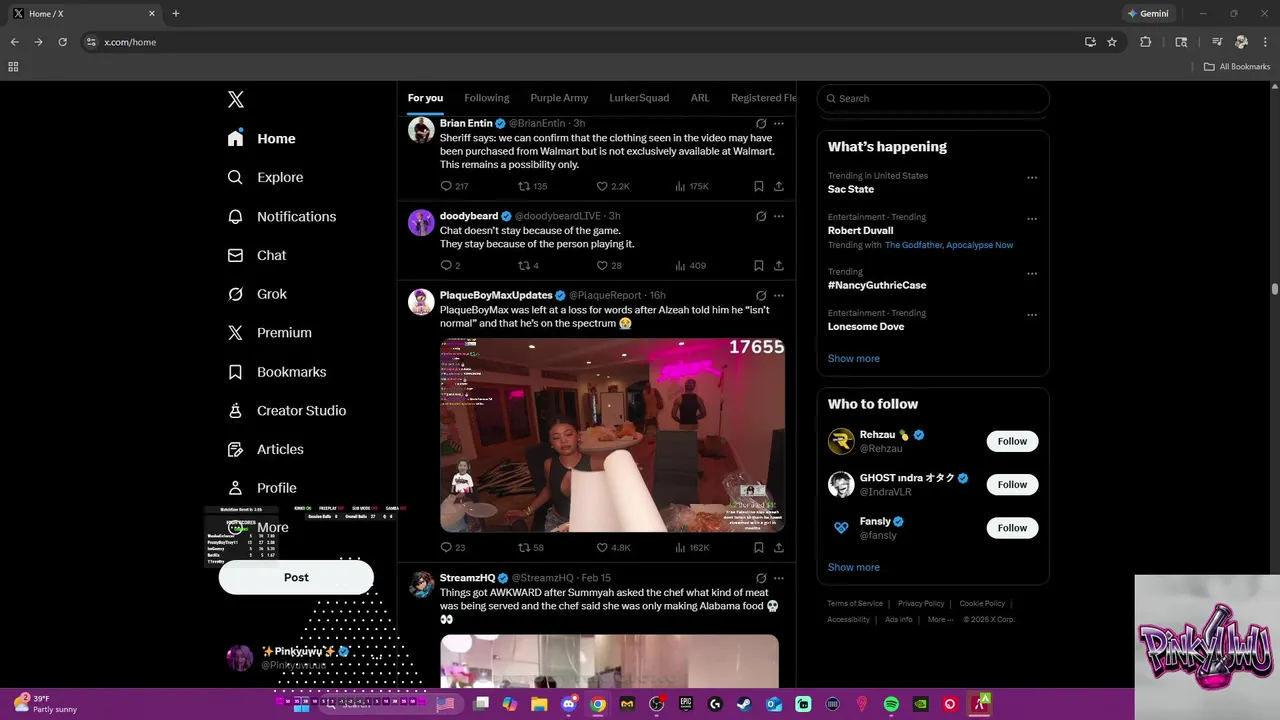Image resolution: width=1280 pixels, height=720 pixels.
Task: Bookmark this page with the star icon
Action: point(1112,42)
